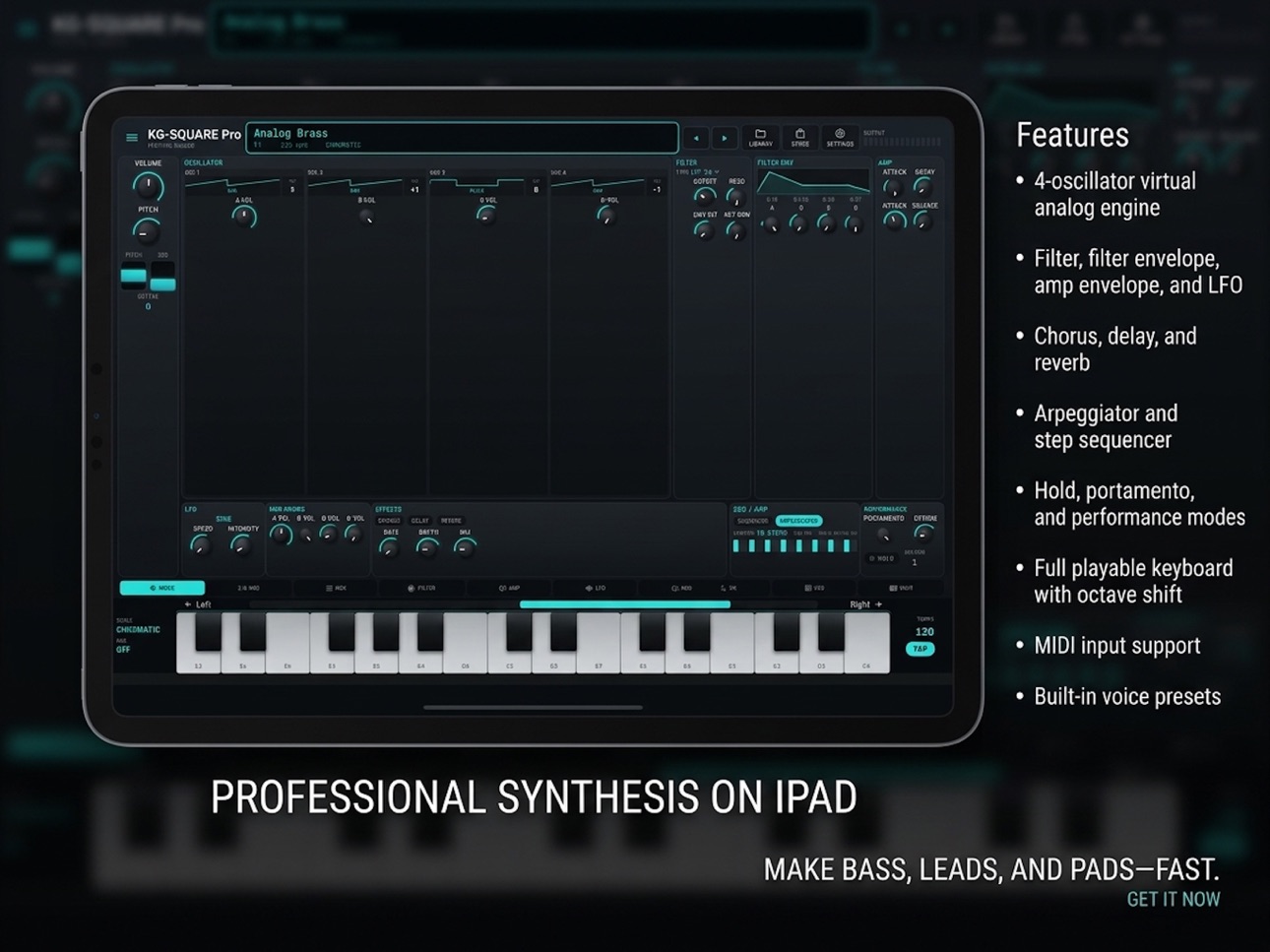
Task: Open the Chromatic scale selector
Action: (138, 629)
